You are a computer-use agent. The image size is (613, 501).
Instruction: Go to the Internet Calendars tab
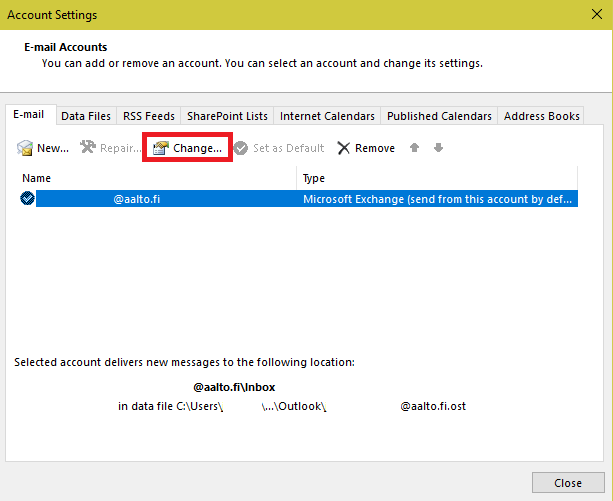pos(327,116)
